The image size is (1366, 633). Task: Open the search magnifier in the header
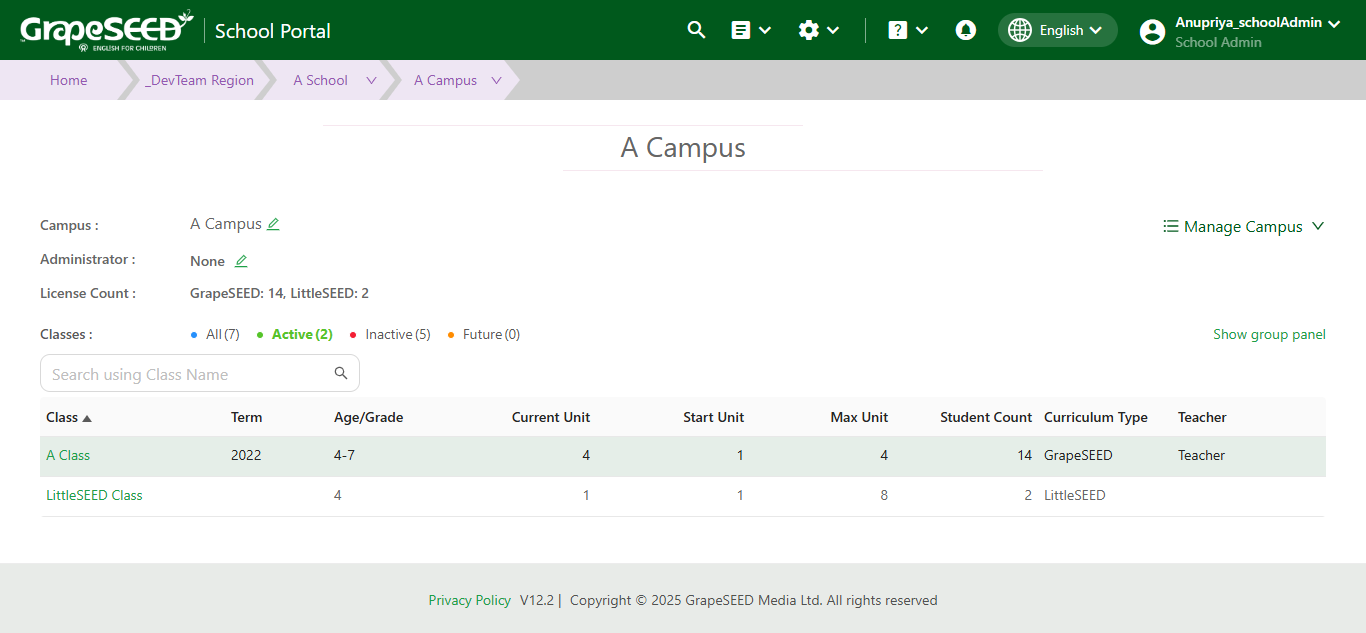pyautogui.click(x=697, y=30)
